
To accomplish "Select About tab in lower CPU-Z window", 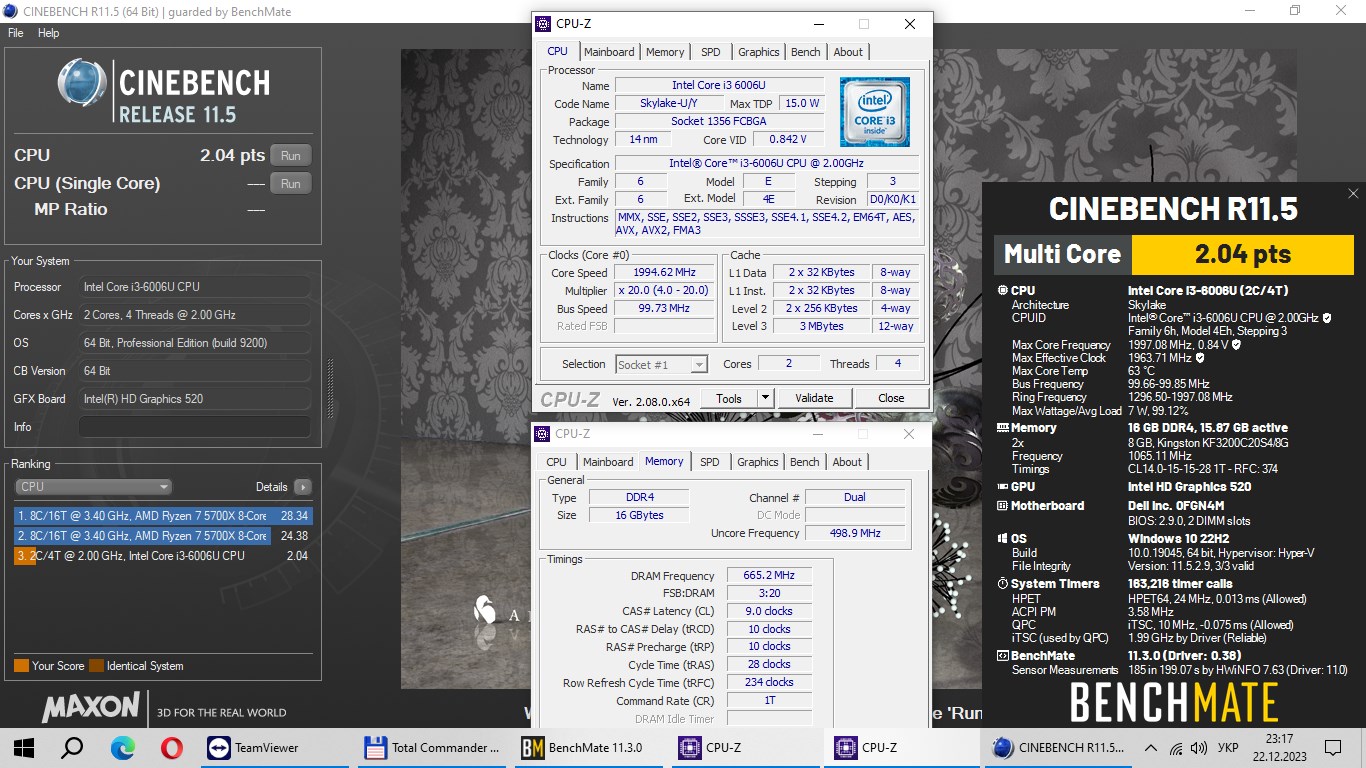I will 847,462.
